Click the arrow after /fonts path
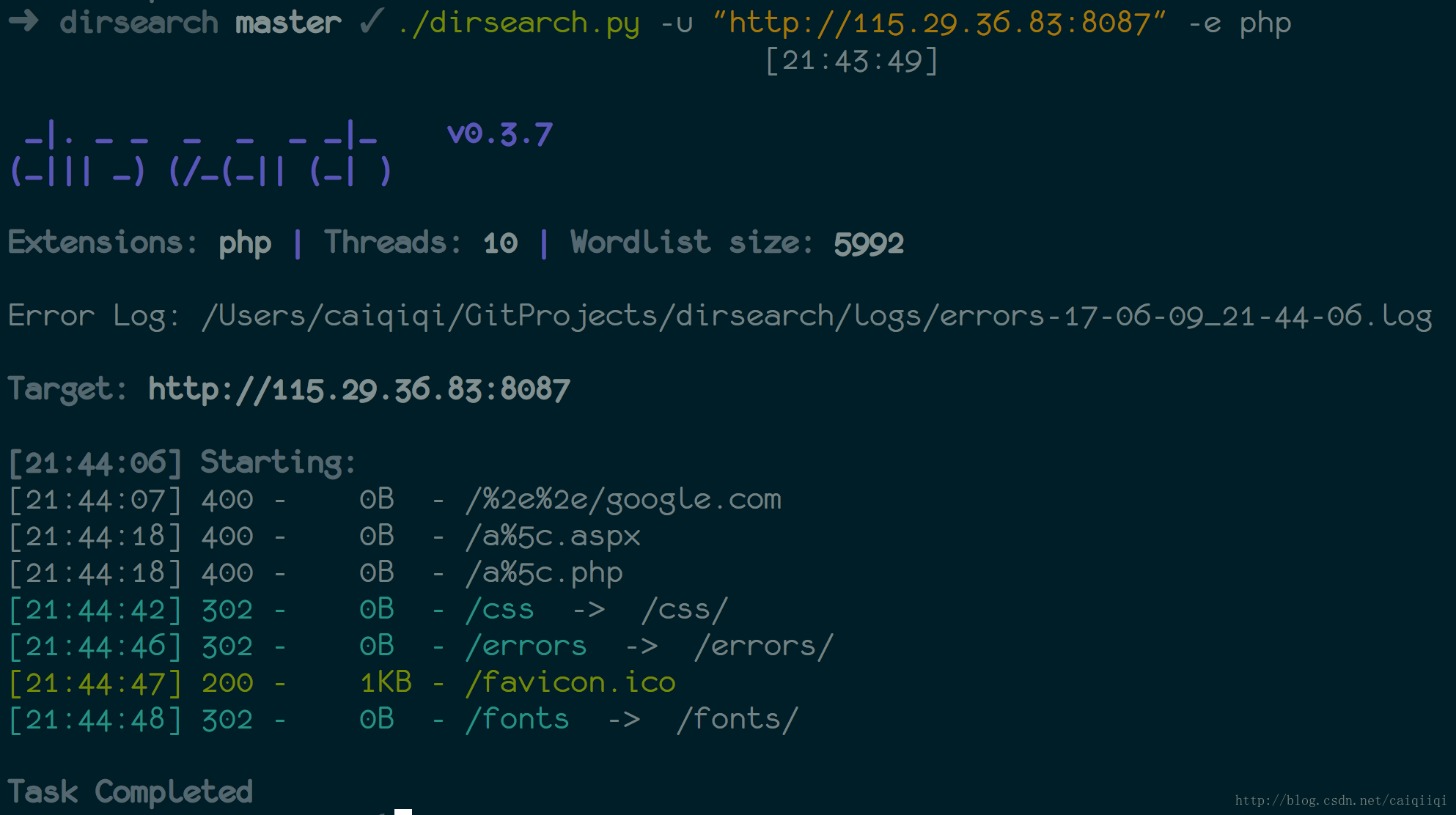 click(624, 720)
